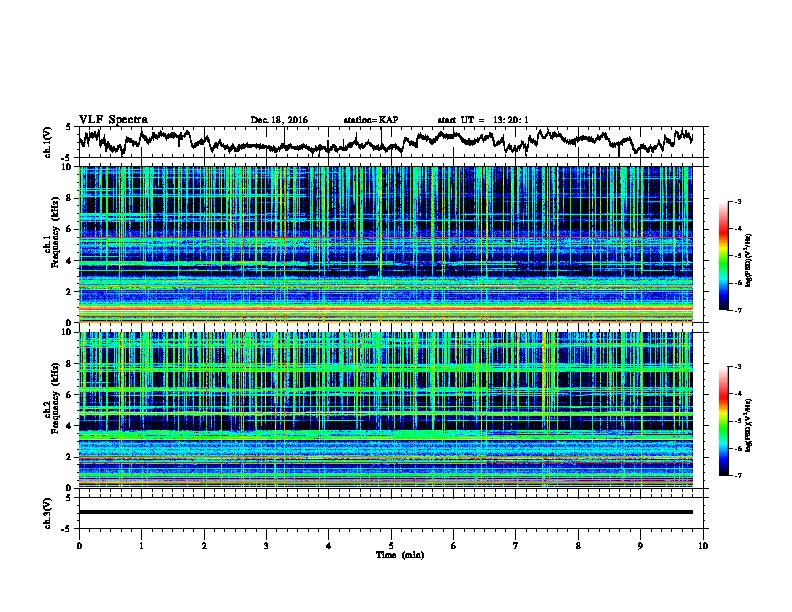Viewport: 792px width, 612px height.
Task: Click the '-3' label on ch.1 colorbar
Action: point(737,202)
